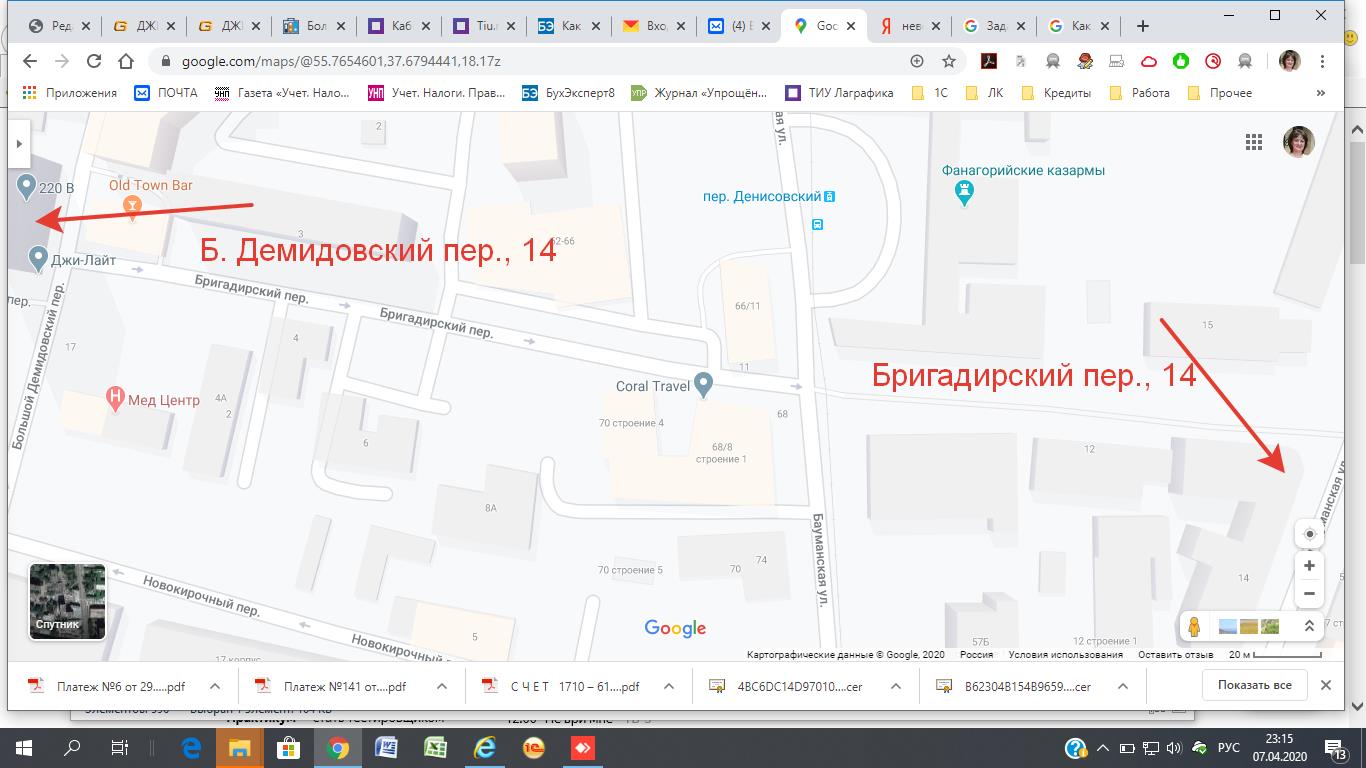Go back in browser history

[x=30, y=61]
